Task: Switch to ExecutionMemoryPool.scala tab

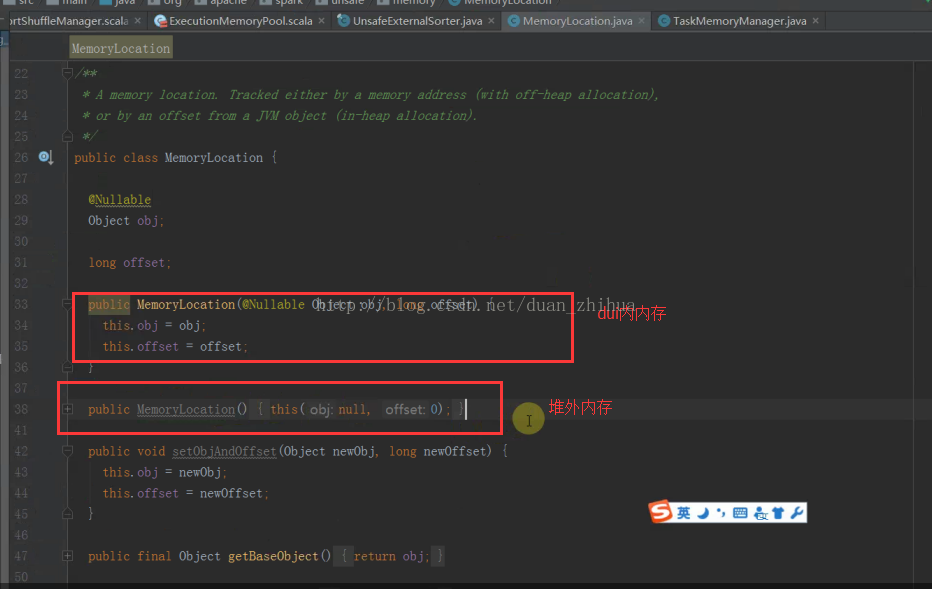Action: click(x=240, y=21)
